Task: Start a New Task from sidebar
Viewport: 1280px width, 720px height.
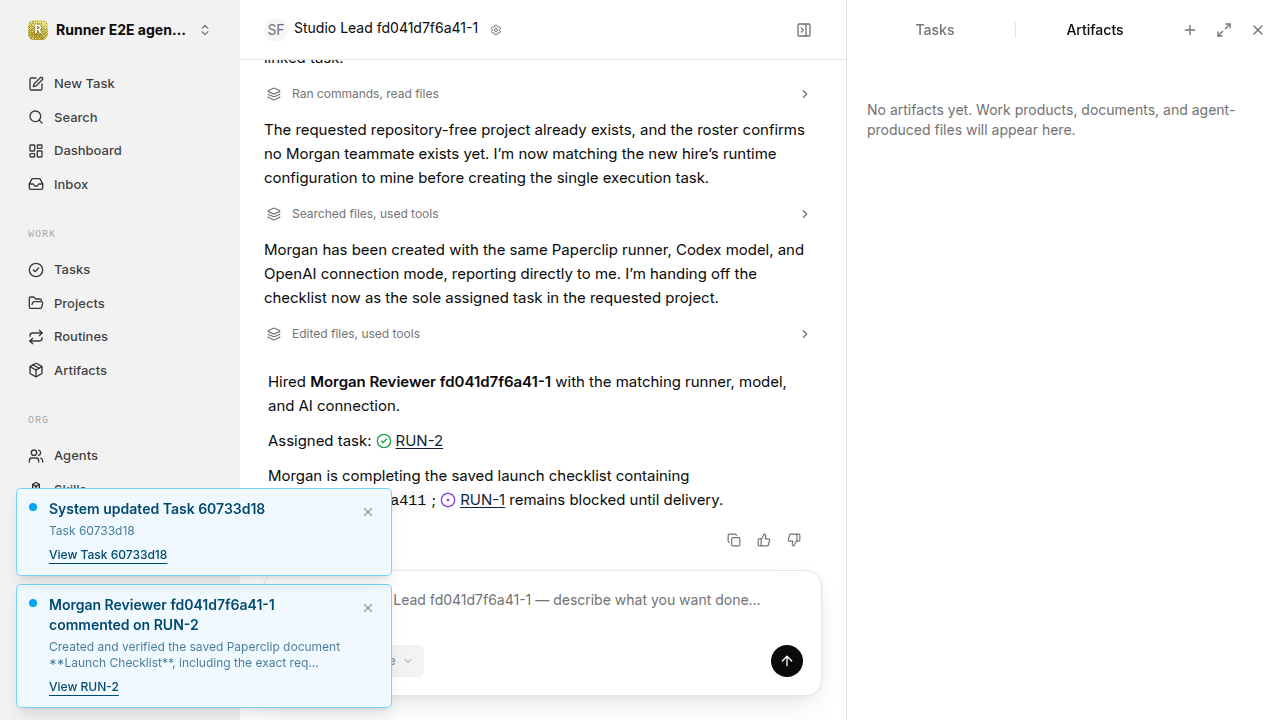Action: (x=120, y=83)
